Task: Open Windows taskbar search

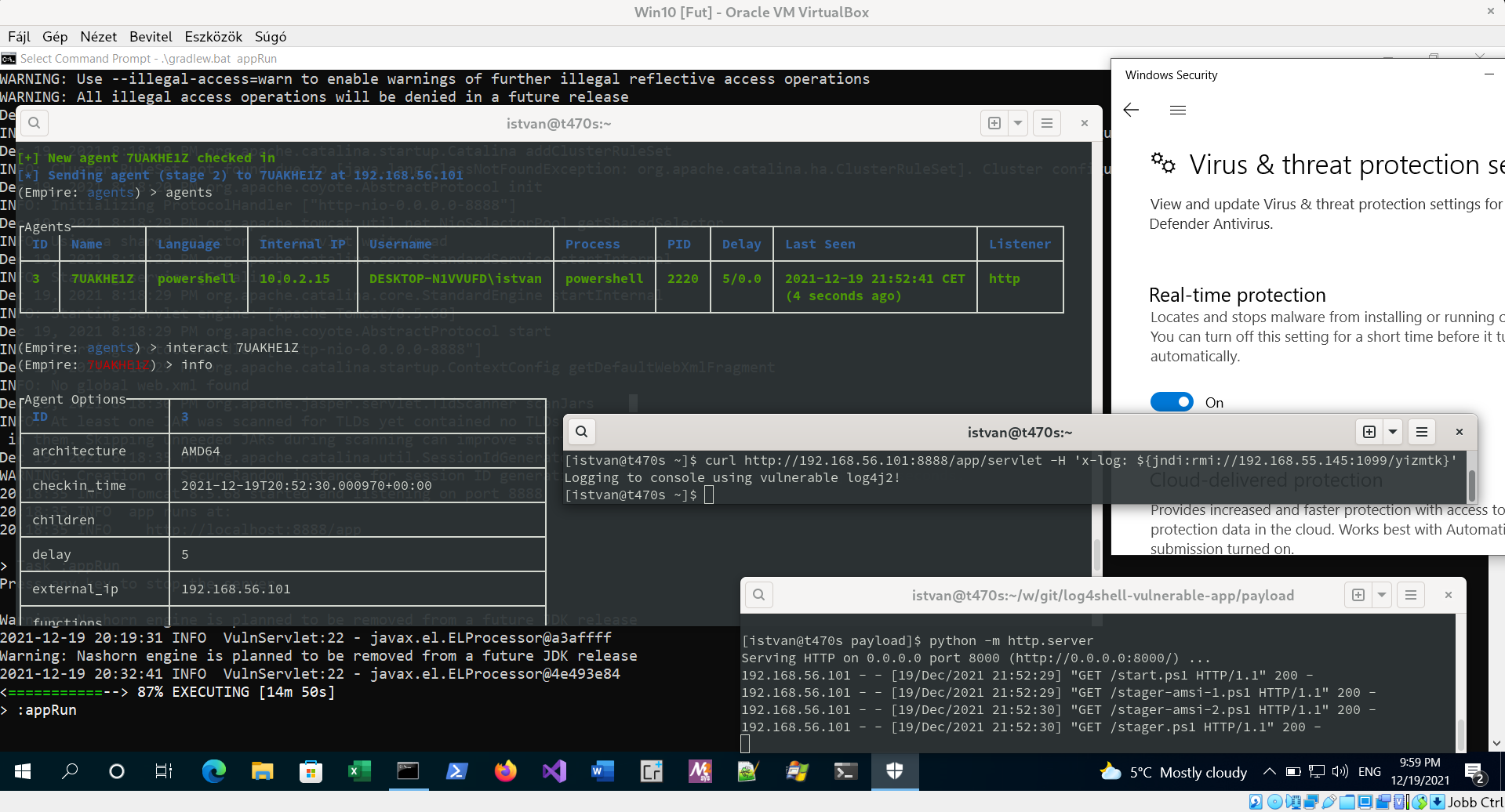Action: 70,772
